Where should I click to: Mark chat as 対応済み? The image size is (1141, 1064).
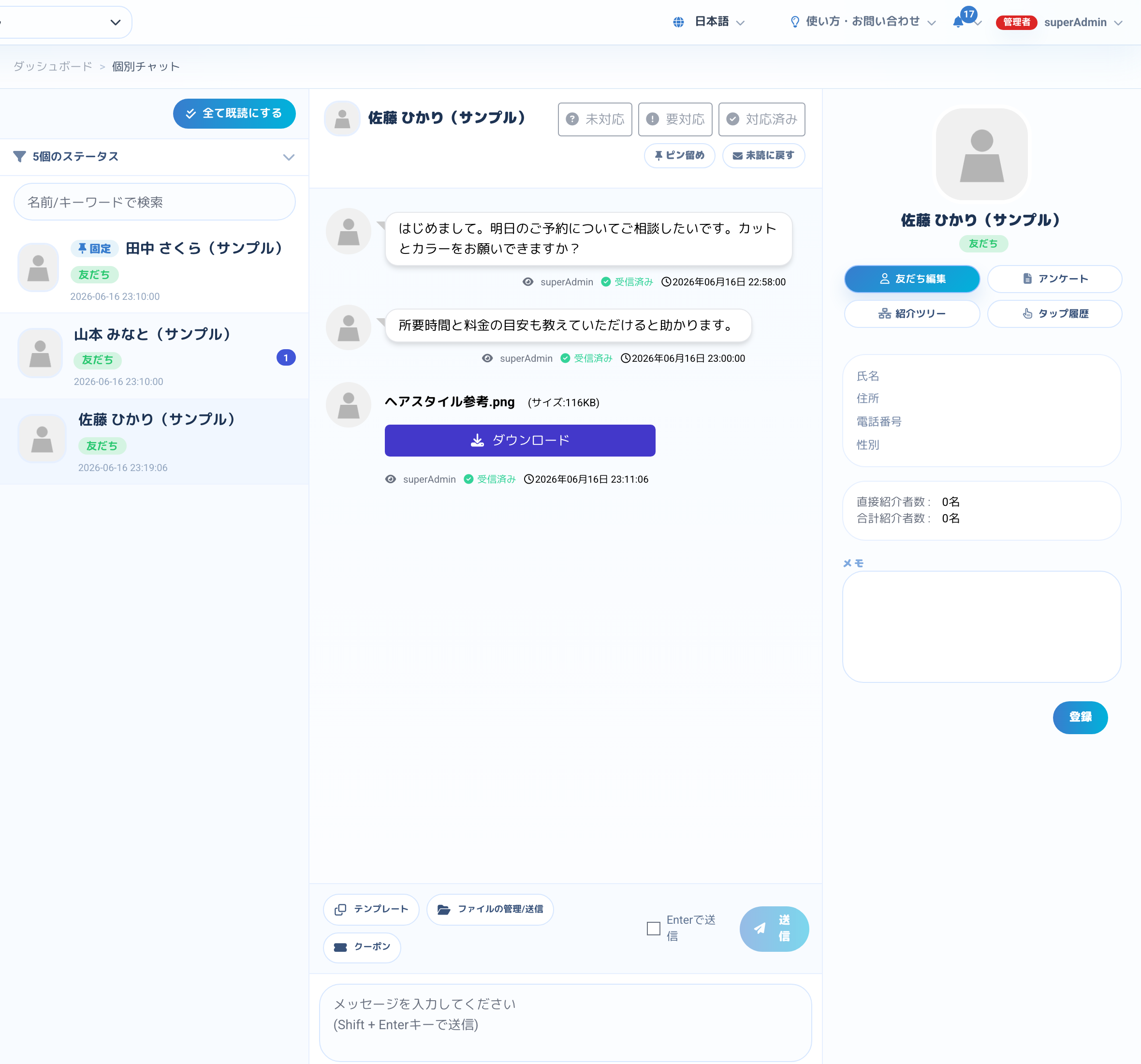(x=762, y=119)
